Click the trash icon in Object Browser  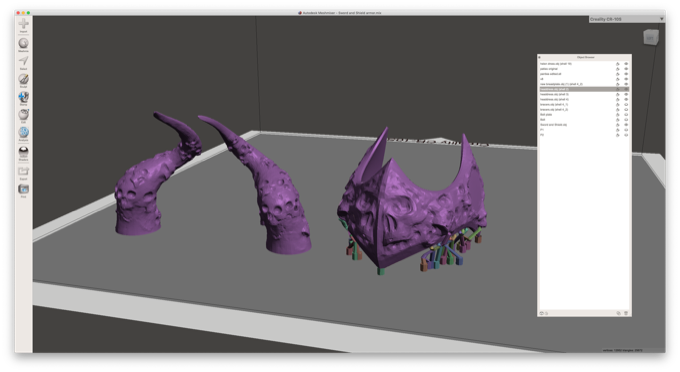[x=626, y=313]
